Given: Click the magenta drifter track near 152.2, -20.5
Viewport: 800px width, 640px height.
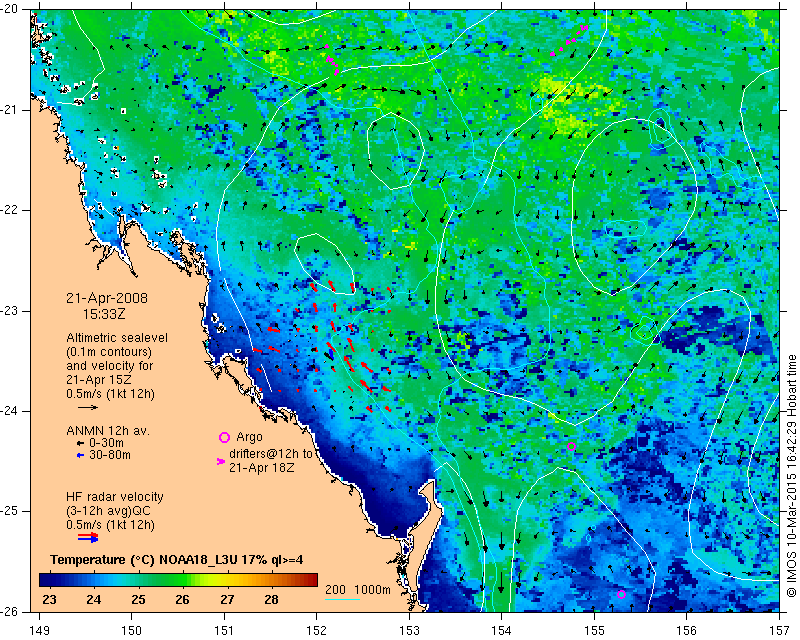Looking at the screenshot, I should [332, 60].
